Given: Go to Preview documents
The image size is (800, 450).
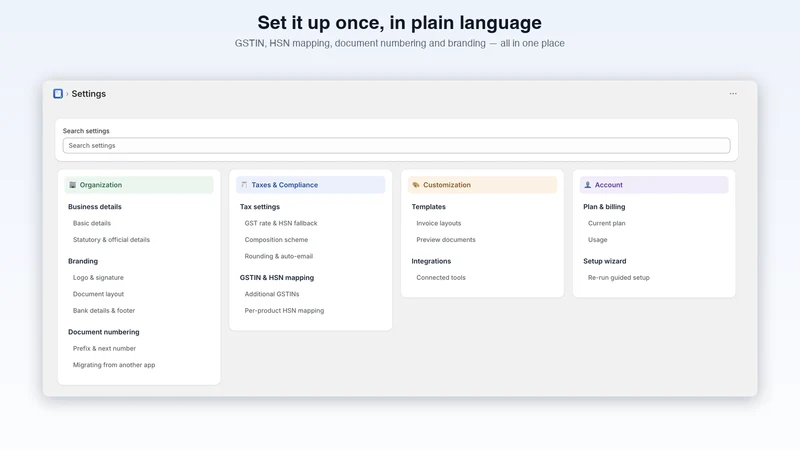Looking at the screenshot, I should [x=446, y=240].
